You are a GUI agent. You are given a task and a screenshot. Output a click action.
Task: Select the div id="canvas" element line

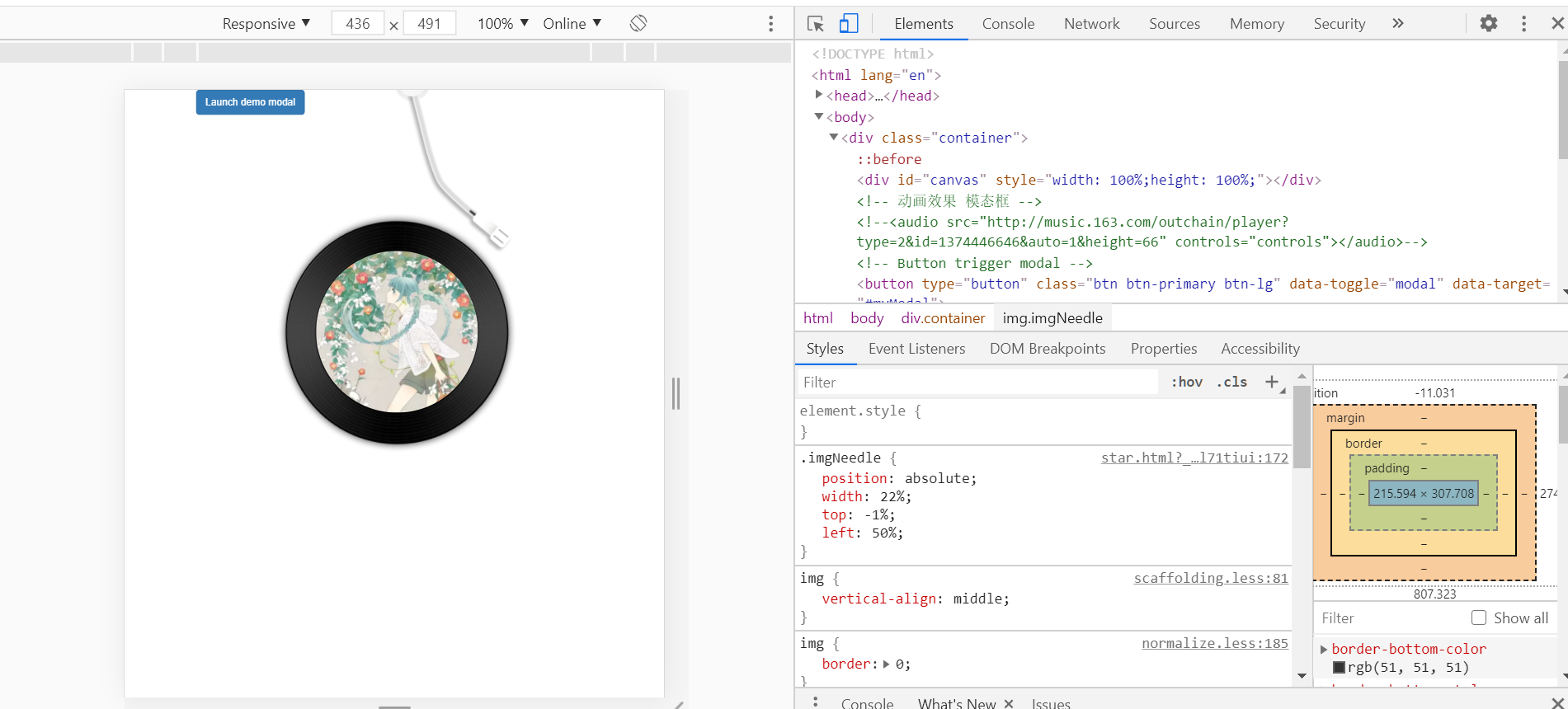(x=1088, y=180)
